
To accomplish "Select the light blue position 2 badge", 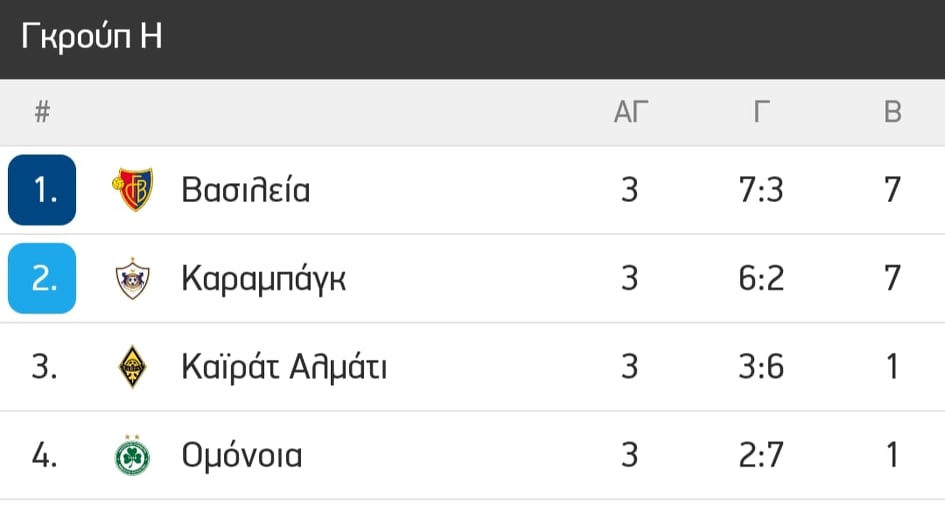I will pos(42,279).
